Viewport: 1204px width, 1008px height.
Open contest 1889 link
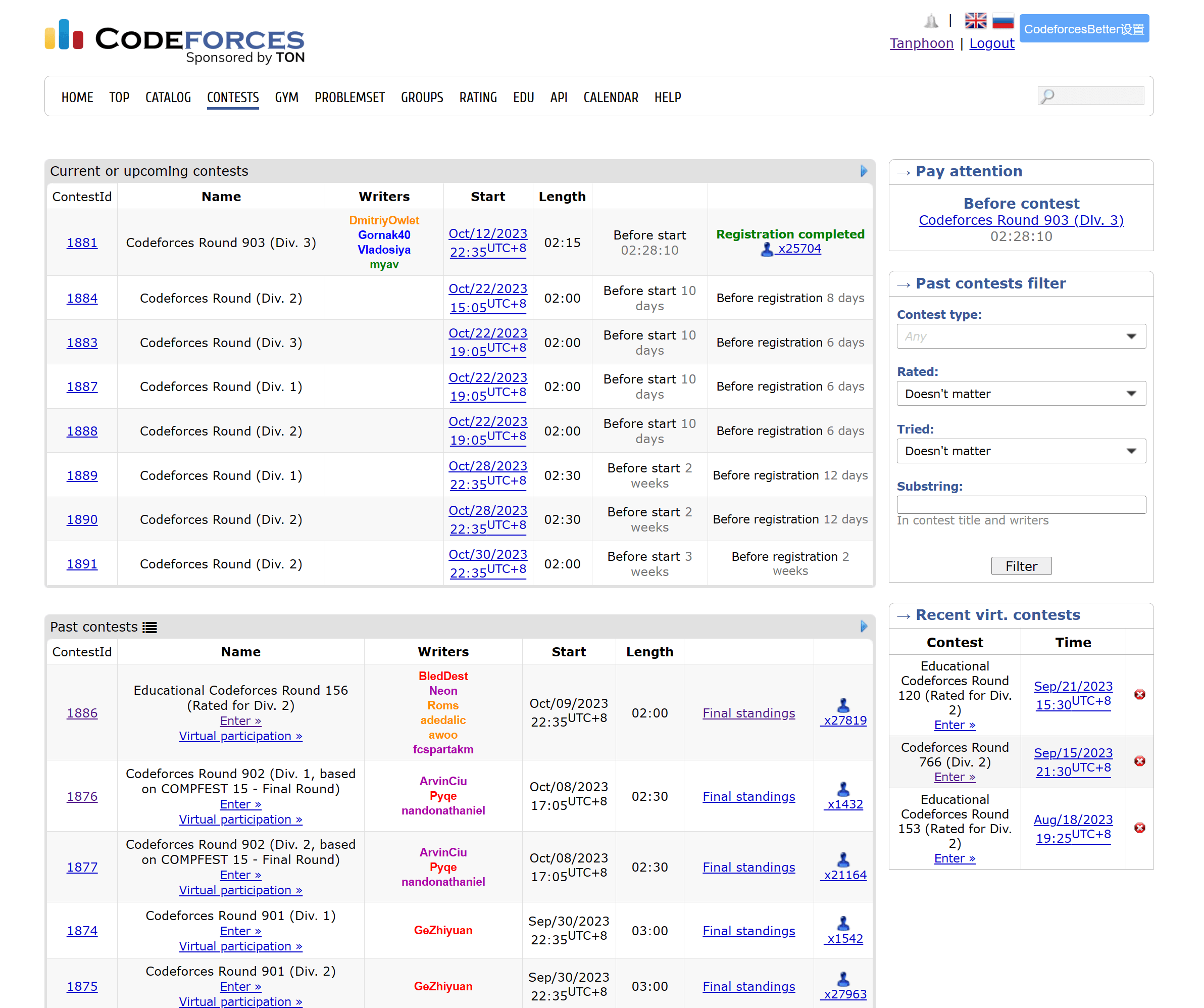click(82, 475)
